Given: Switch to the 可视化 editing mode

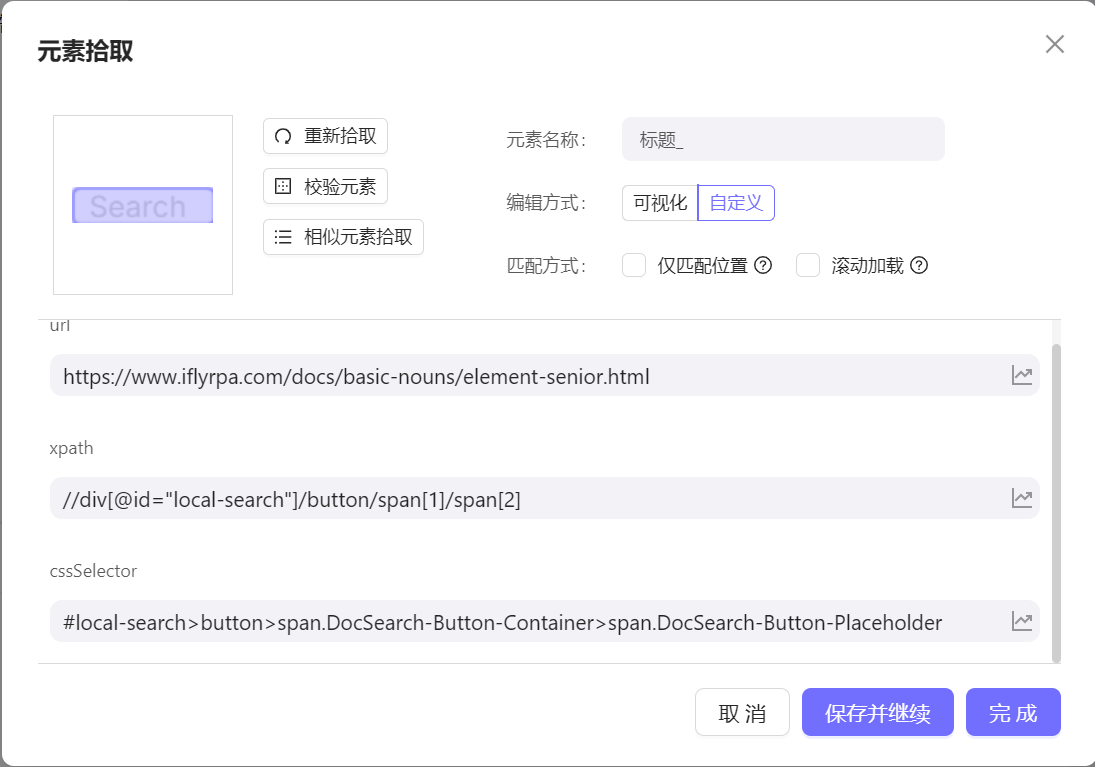Looking at the screenshot, I should 660,203.
